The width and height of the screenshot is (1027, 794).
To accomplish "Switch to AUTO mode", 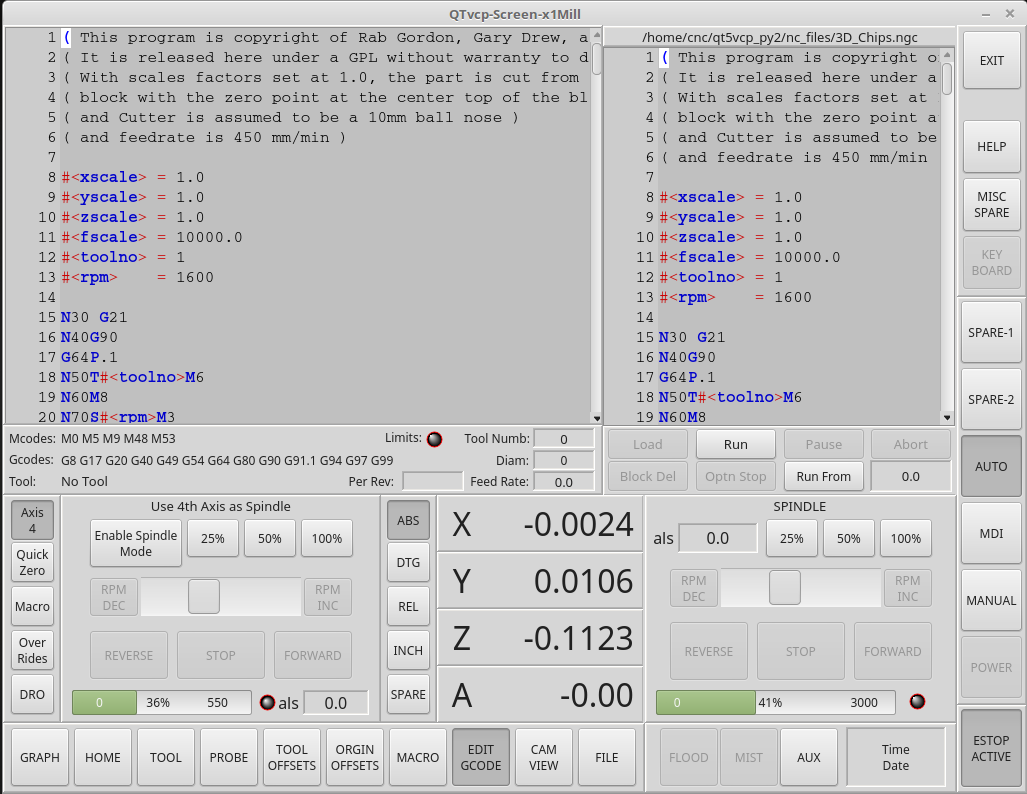I will pyautogui.click(x=991, y=466).
